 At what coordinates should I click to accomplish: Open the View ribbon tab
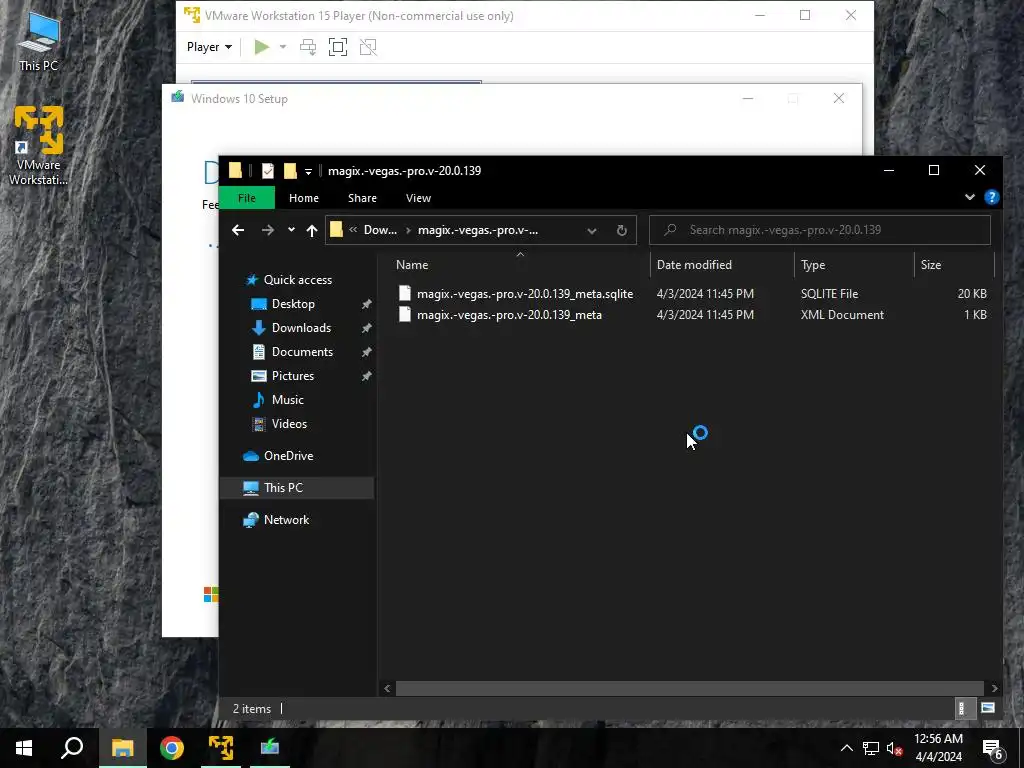[x=419, y=198]
